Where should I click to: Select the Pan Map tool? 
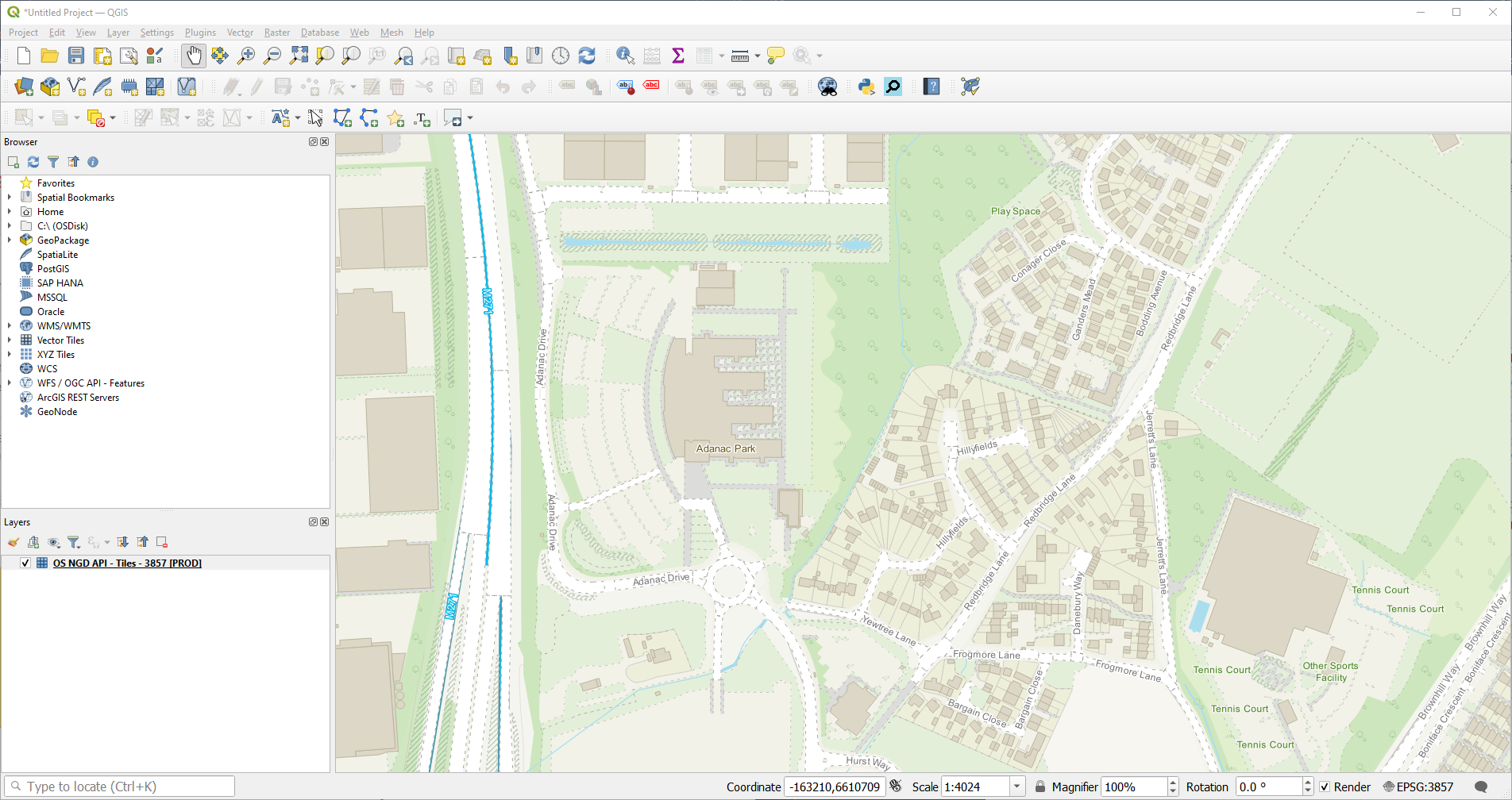click(x=194, y=56)
